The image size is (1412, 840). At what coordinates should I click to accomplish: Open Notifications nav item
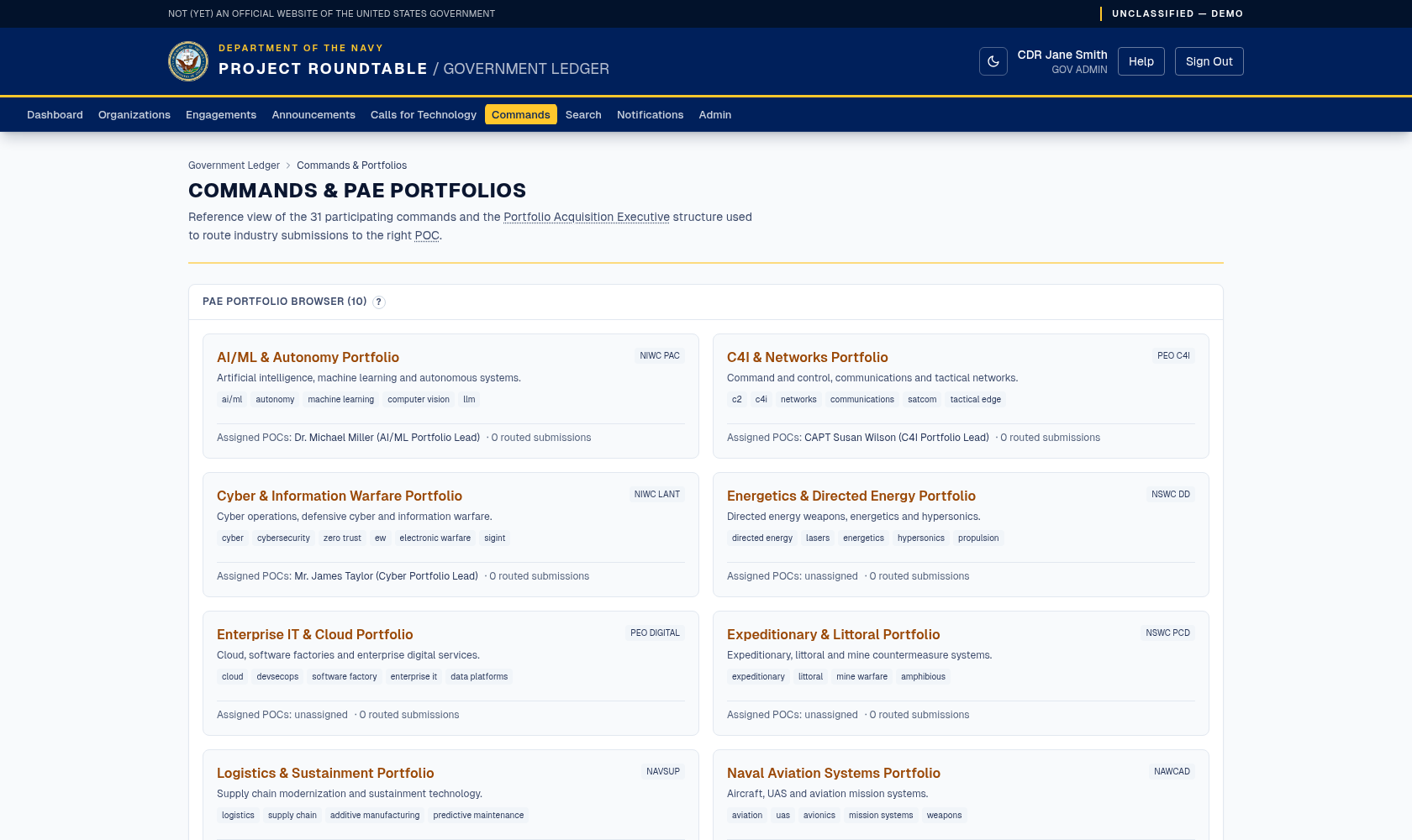pyautogui.click(x=650, y=115)
